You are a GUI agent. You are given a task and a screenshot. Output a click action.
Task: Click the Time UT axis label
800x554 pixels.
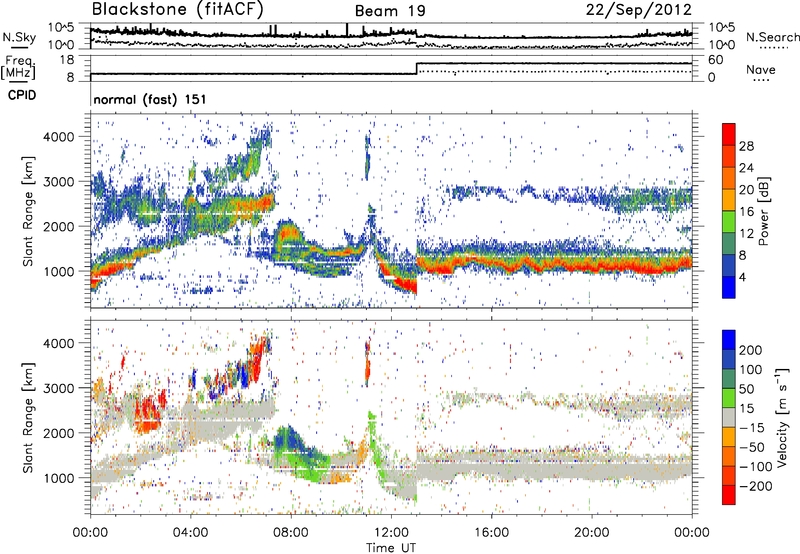point(391,547)
